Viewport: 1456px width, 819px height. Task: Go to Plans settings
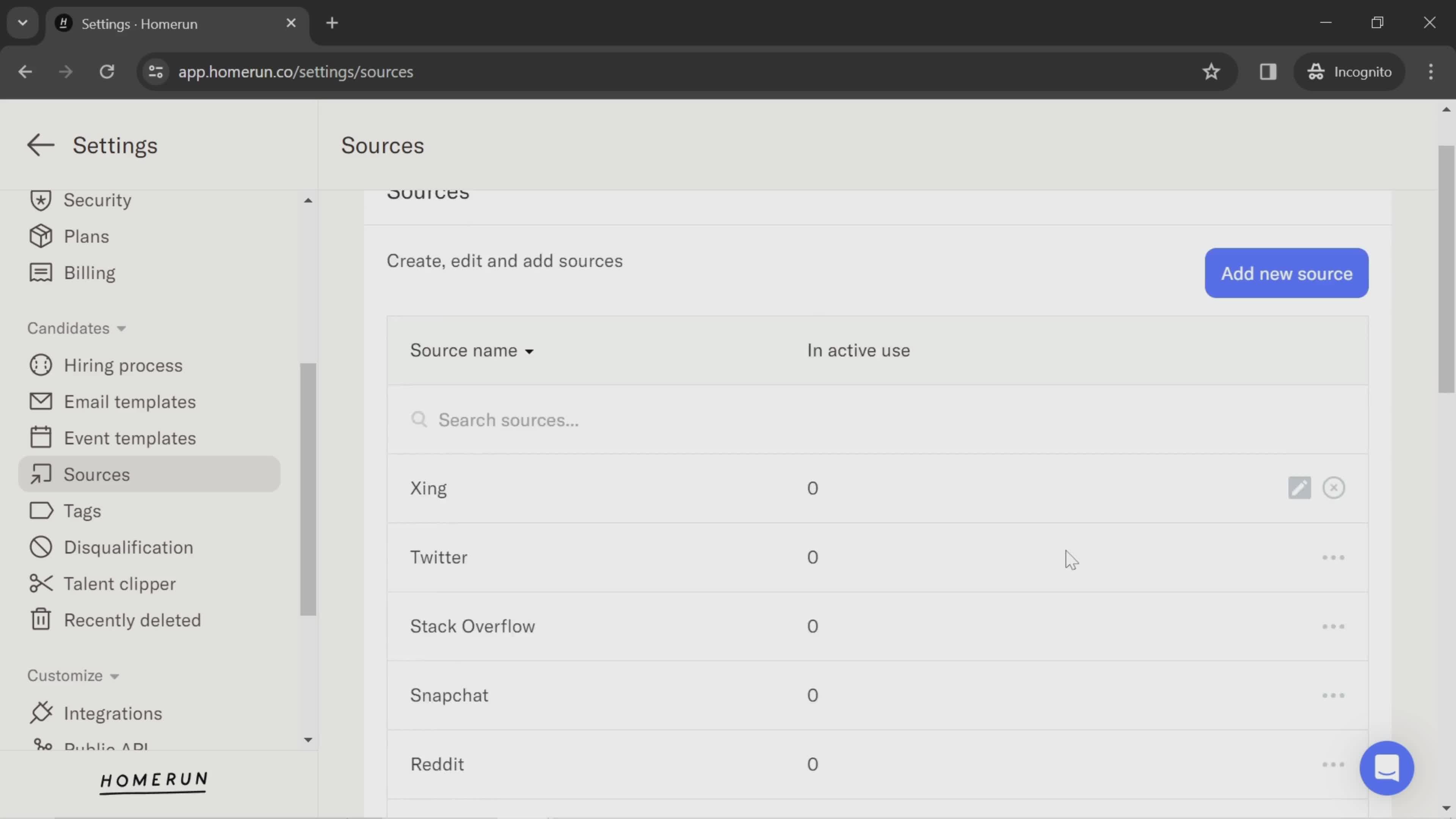tap(86, 236)
